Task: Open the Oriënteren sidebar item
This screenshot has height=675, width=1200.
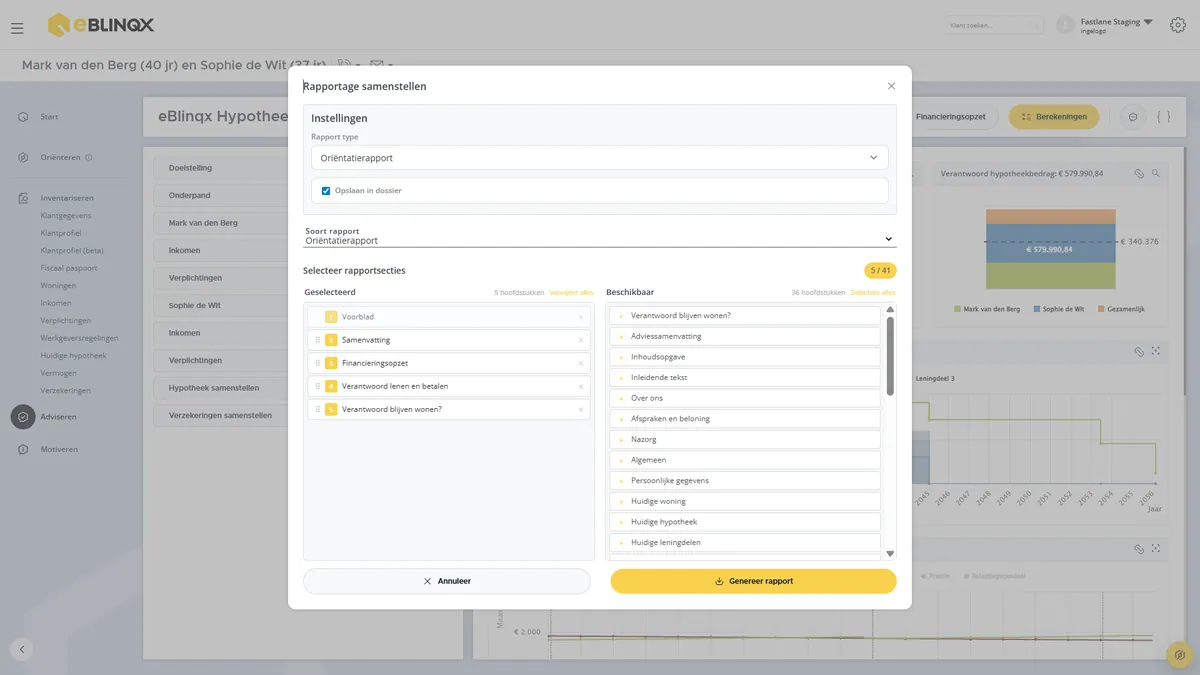Action: 60,158
